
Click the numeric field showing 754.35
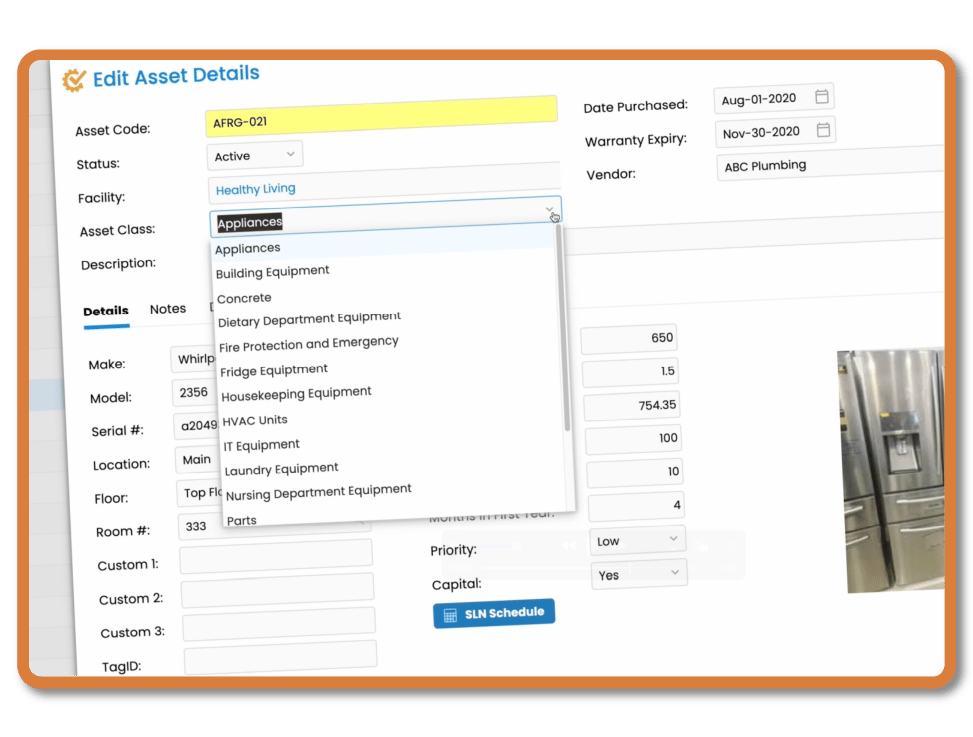coord(632,406)
